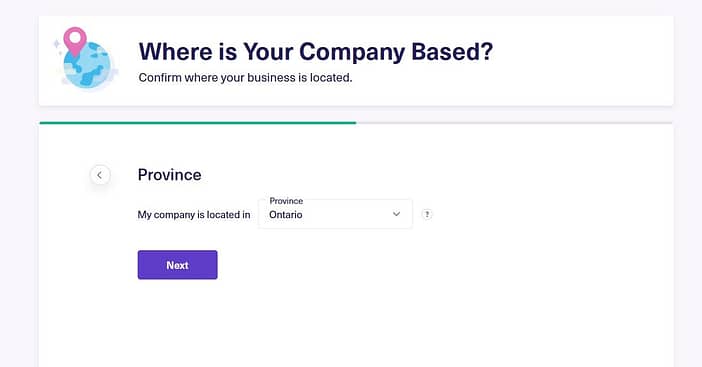Select the Ontario value in the dropdown

pos(286,215)
